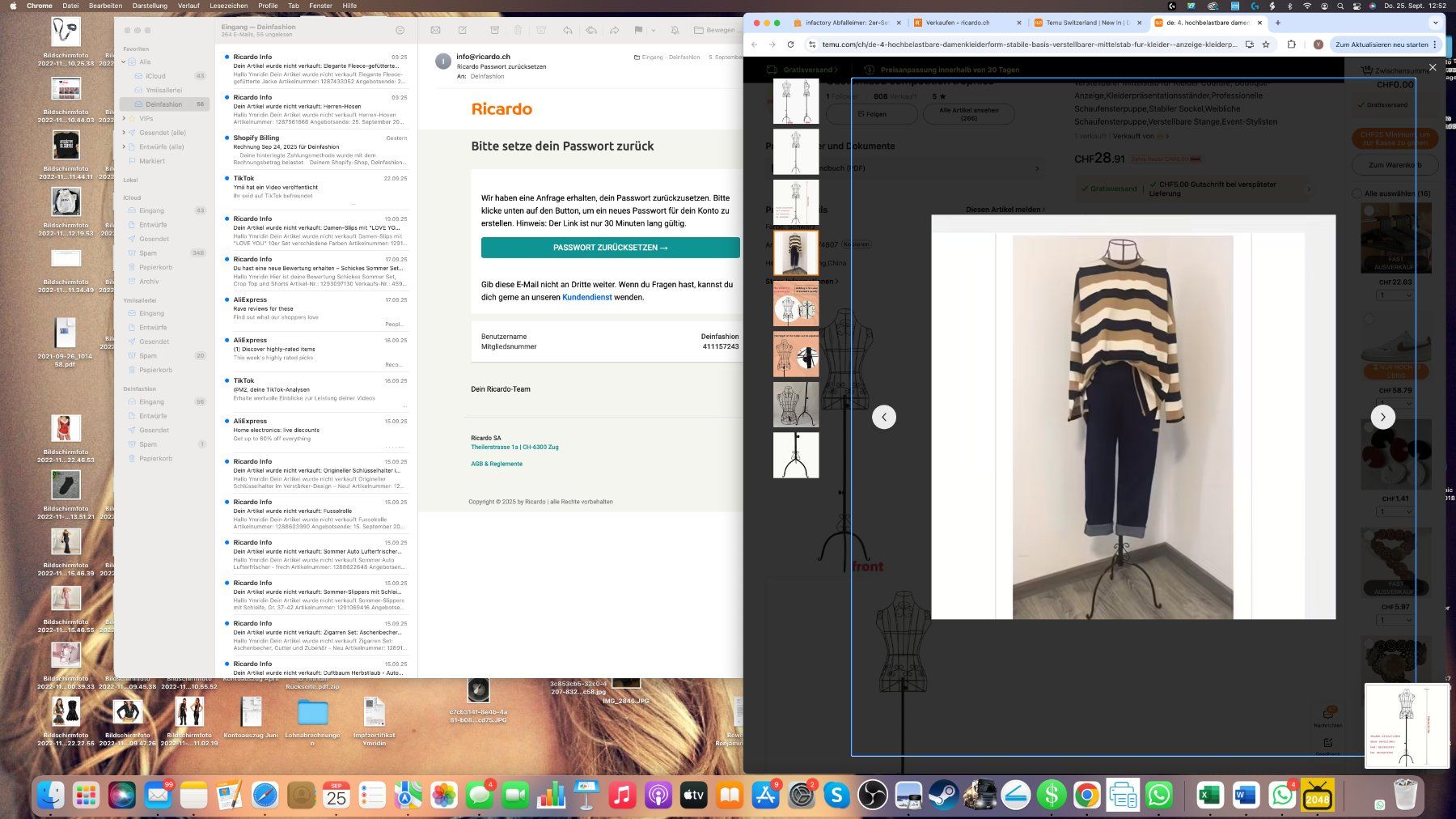
Task: Open the Wi-Fi status icon in the menu bar
Action: (1306, 6)
